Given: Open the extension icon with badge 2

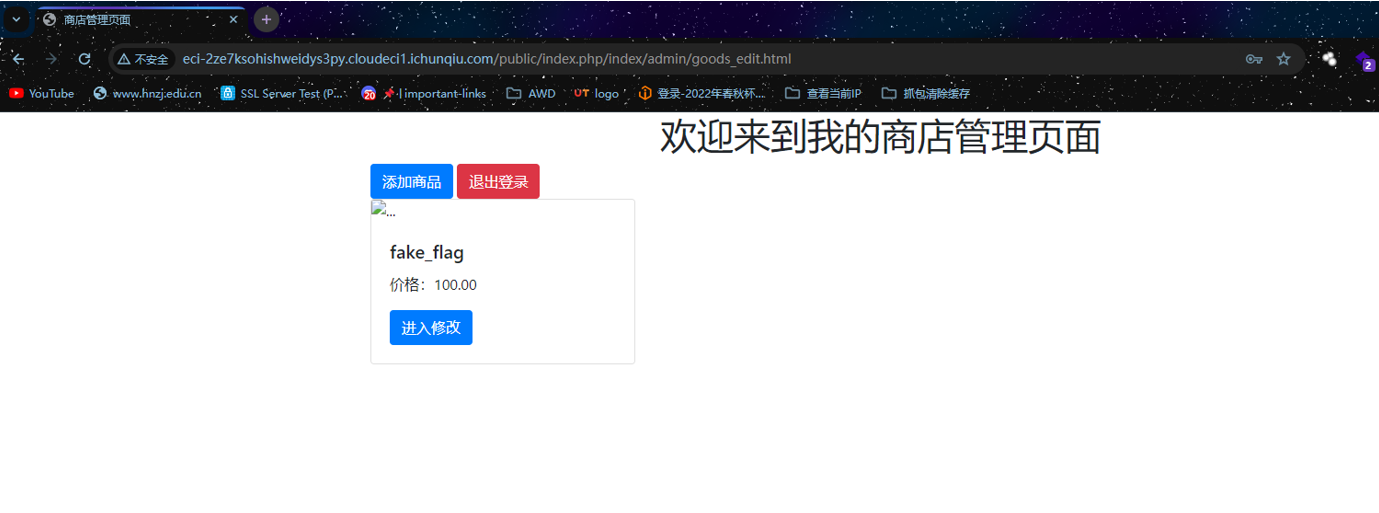Looking at the screenshot, I should point(1364,60).
